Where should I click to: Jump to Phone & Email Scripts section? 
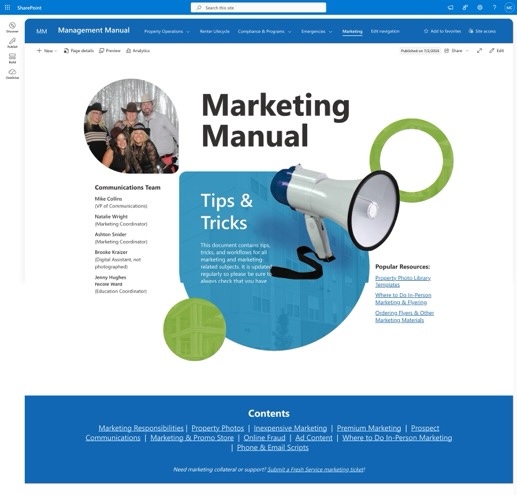272,447
